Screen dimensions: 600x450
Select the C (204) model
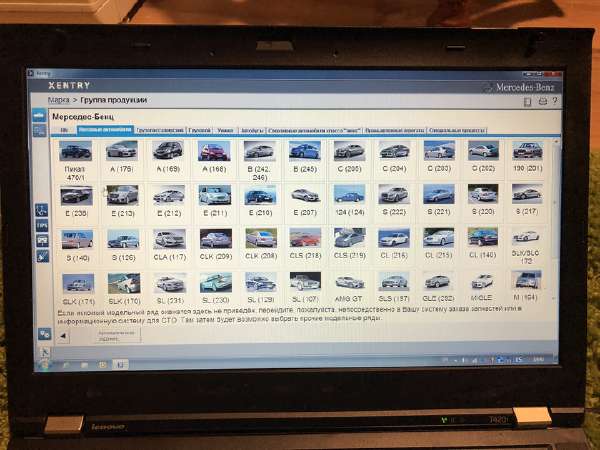click(394, 156)
